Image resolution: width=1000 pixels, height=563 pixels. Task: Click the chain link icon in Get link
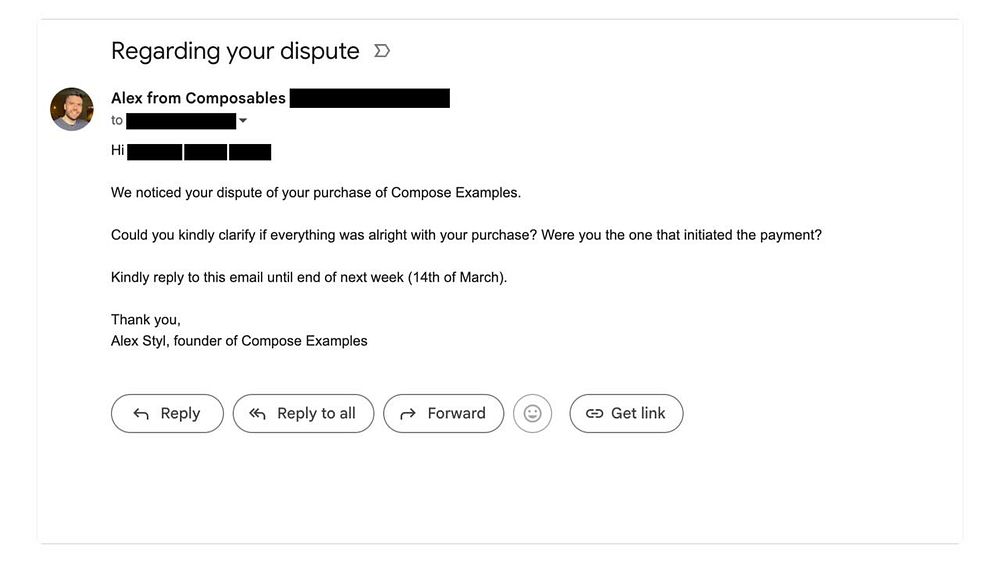[594, 414]
